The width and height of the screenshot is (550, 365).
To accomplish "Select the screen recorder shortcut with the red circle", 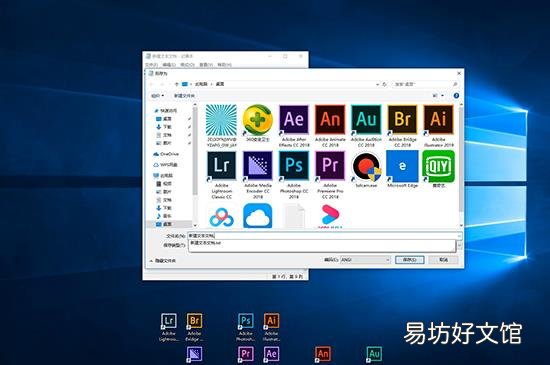I will pos(366,169).
